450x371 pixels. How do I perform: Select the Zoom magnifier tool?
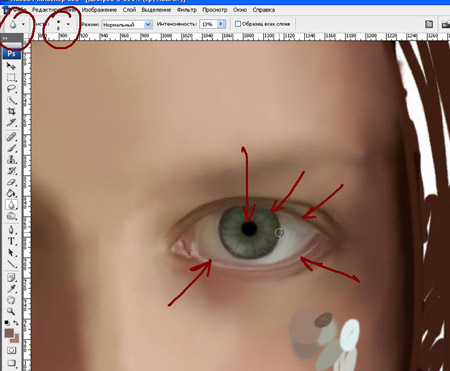click(x=11, y=311)
